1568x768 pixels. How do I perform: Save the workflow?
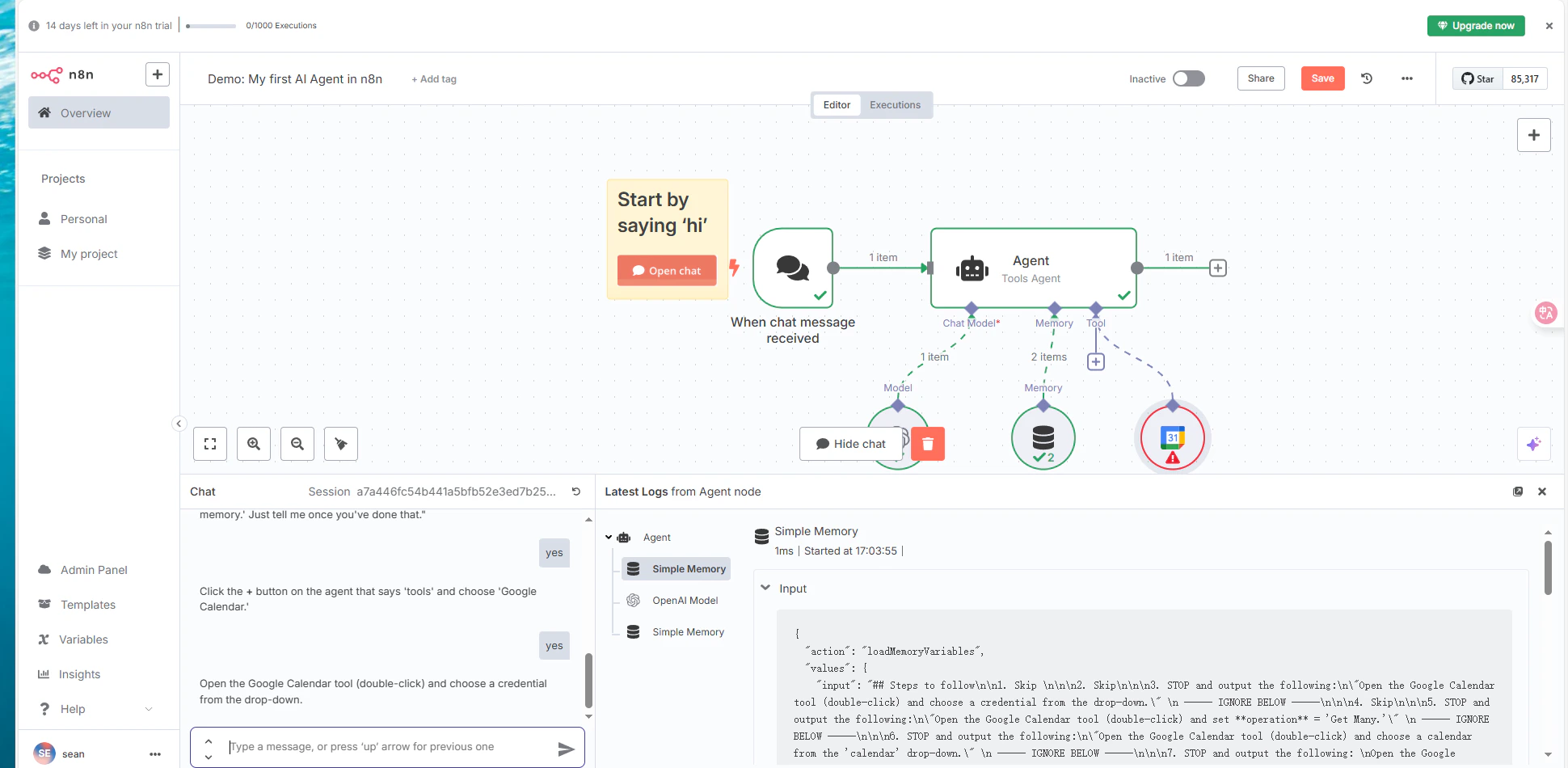tap(1322, 78)
